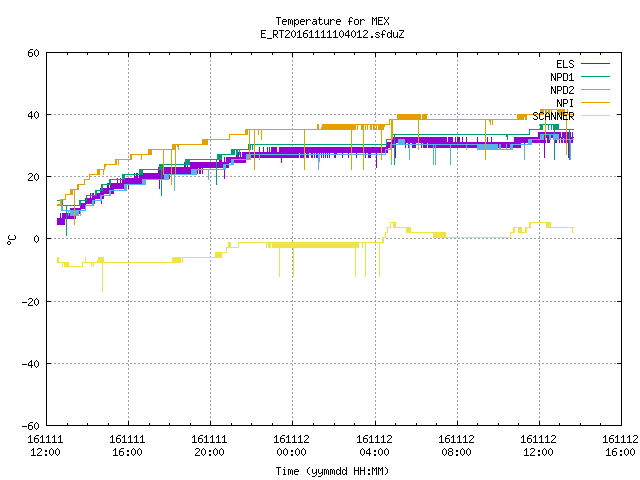Click the ELS legend label
This screenshot has width=640, height=480.
tap(565, 64)
